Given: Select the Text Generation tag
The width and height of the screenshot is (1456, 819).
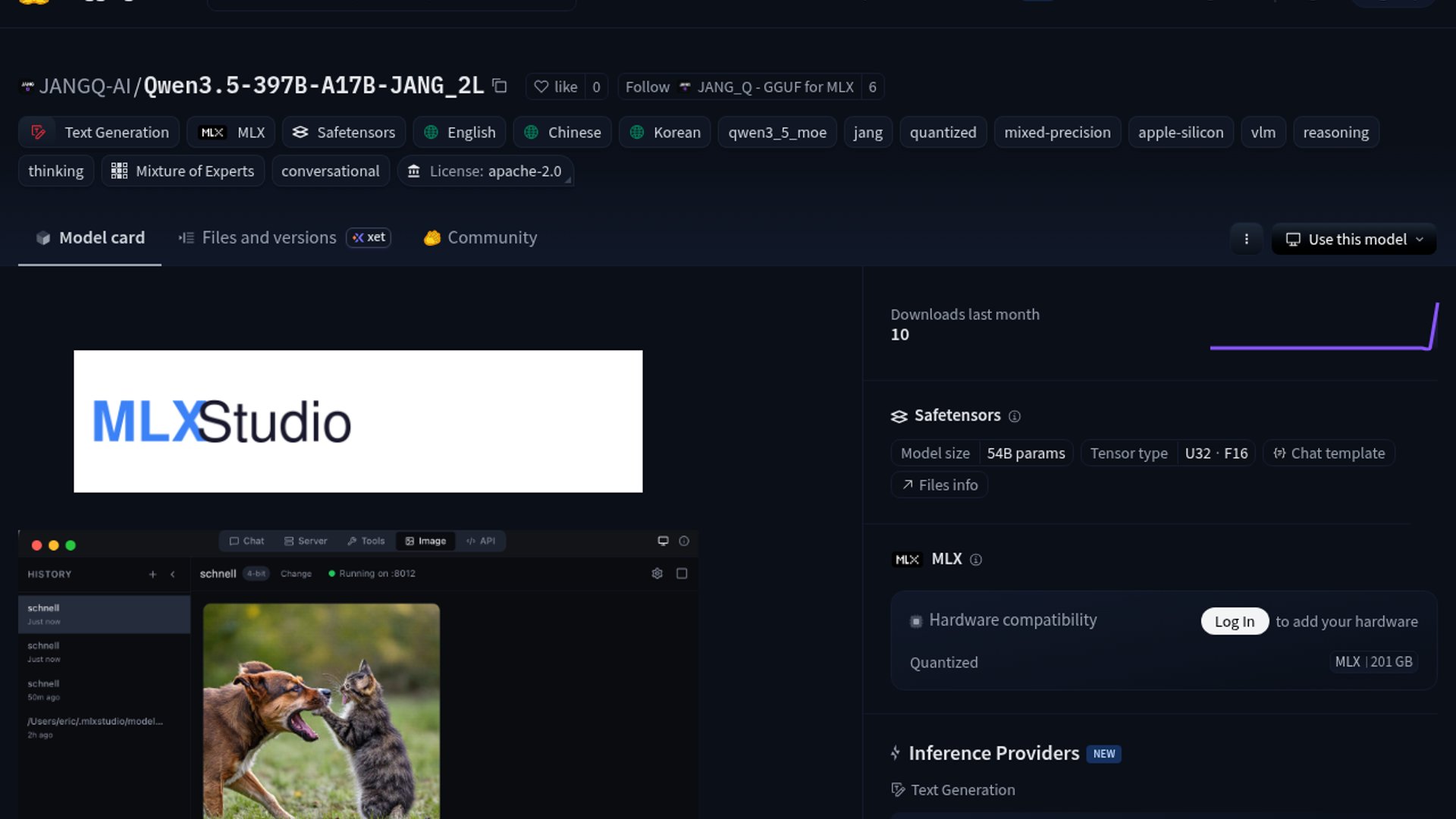Looking at the screenshot, I should coord(99,132).
